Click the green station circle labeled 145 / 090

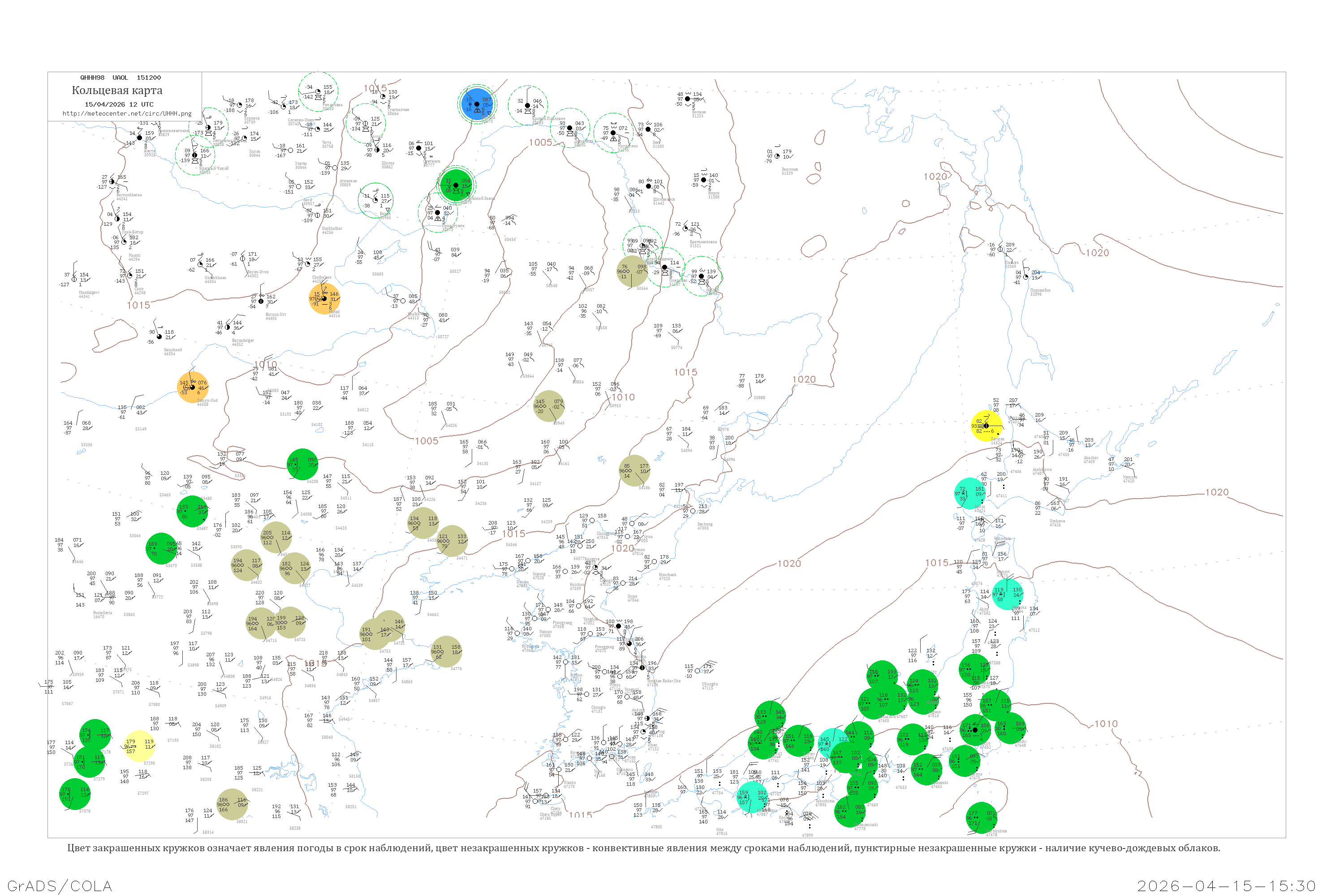302,464
